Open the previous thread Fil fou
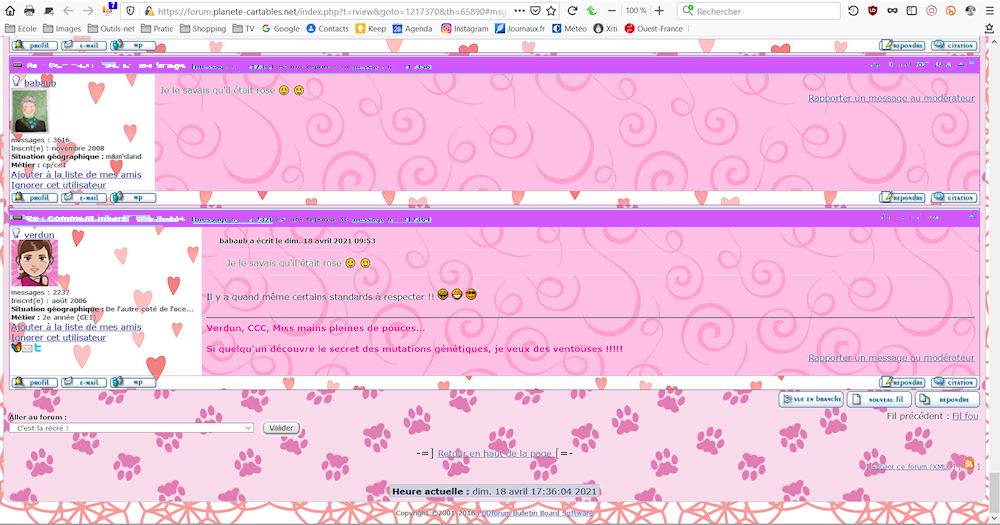This screenshot has width=1000, height=525. click(965, 416)
